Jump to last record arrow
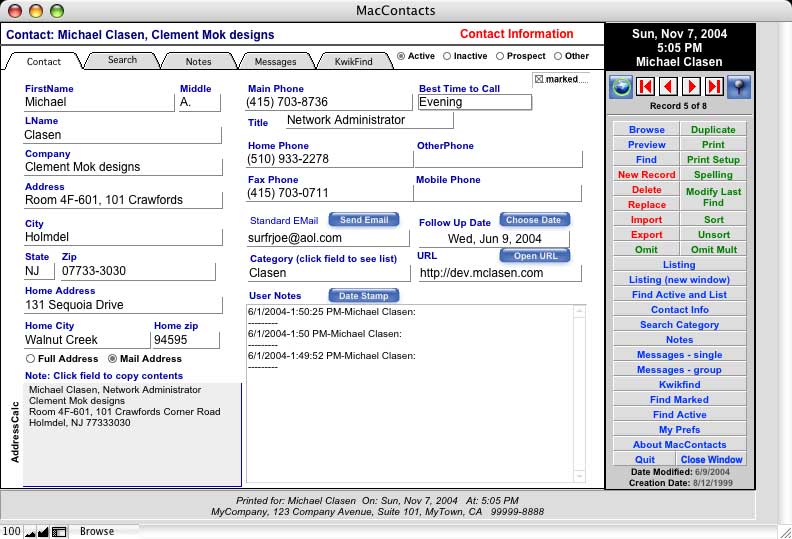This screenshot has width=792, height=539. coord(714,87)
